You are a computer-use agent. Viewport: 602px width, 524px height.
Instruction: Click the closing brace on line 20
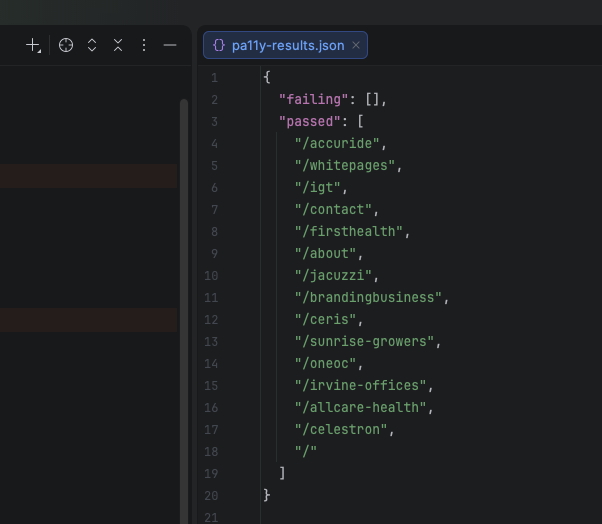point(267,495)
